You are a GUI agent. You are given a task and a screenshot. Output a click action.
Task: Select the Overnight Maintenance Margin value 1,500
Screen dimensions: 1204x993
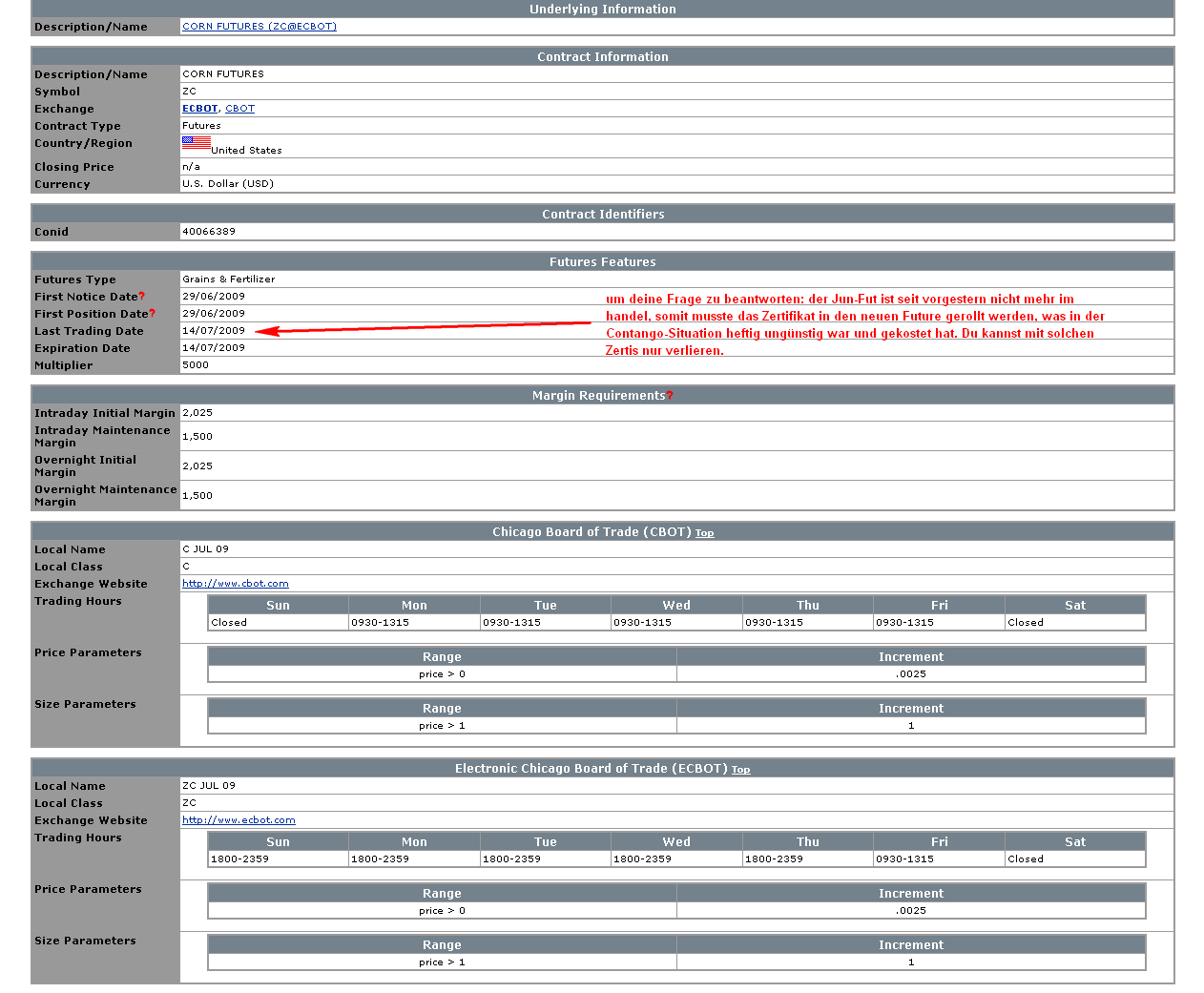(x=197, y=496)
